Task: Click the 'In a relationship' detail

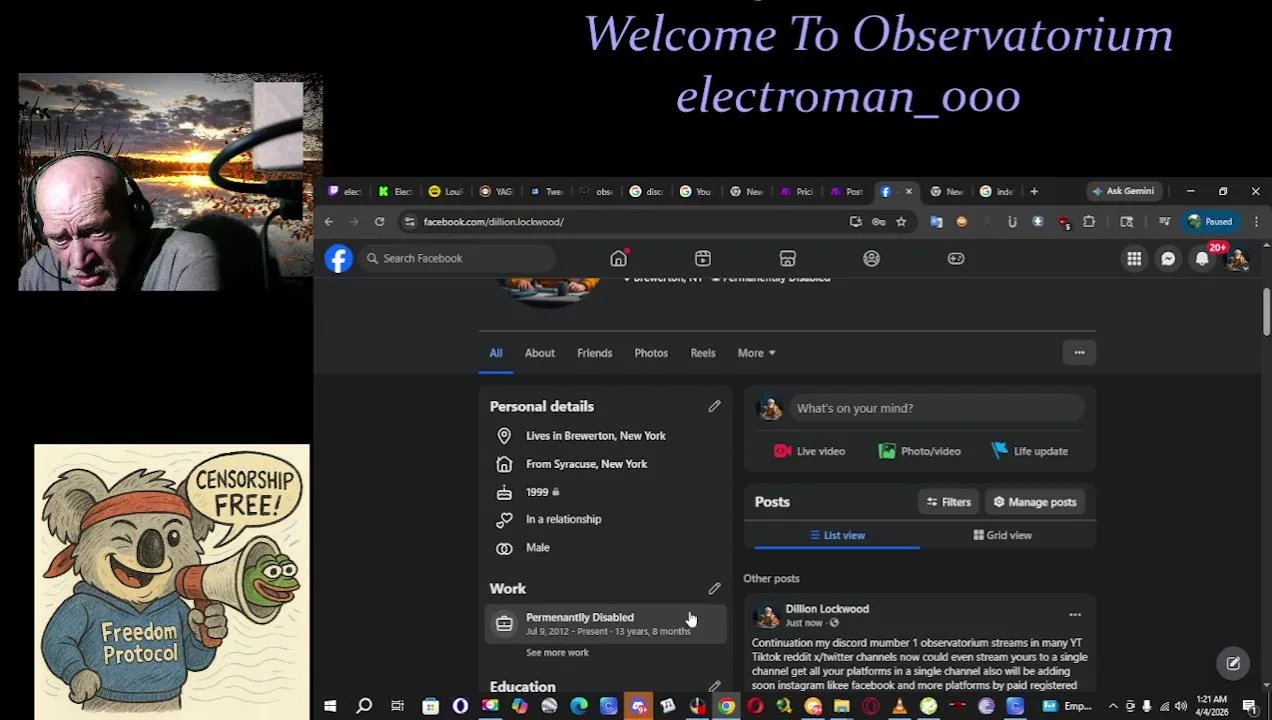Action: click(x=564, y=519)
